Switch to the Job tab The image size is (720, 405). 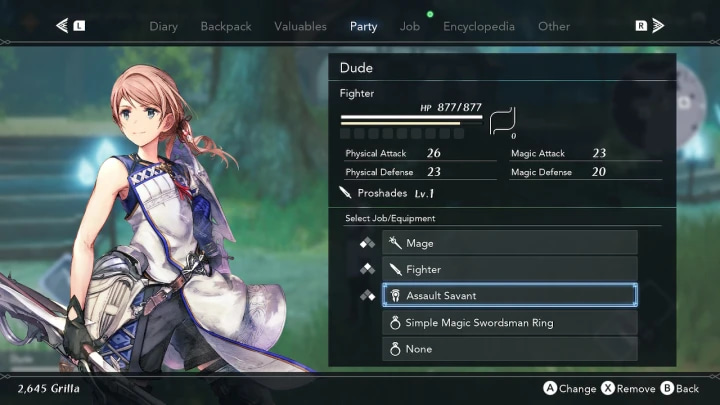click(x=410, y=27)
